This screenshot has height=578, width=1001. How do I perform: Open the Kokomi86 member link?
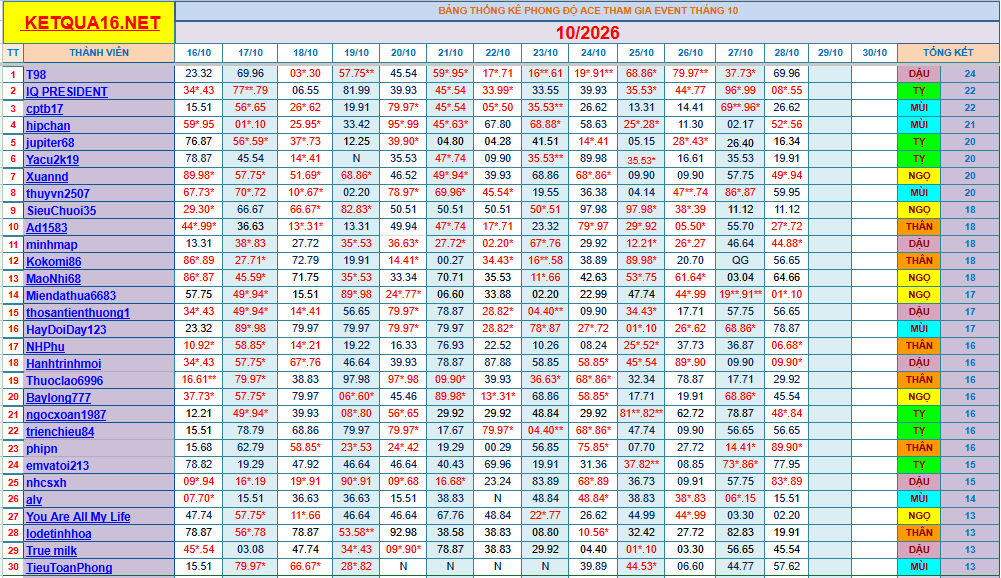point(54,262)
